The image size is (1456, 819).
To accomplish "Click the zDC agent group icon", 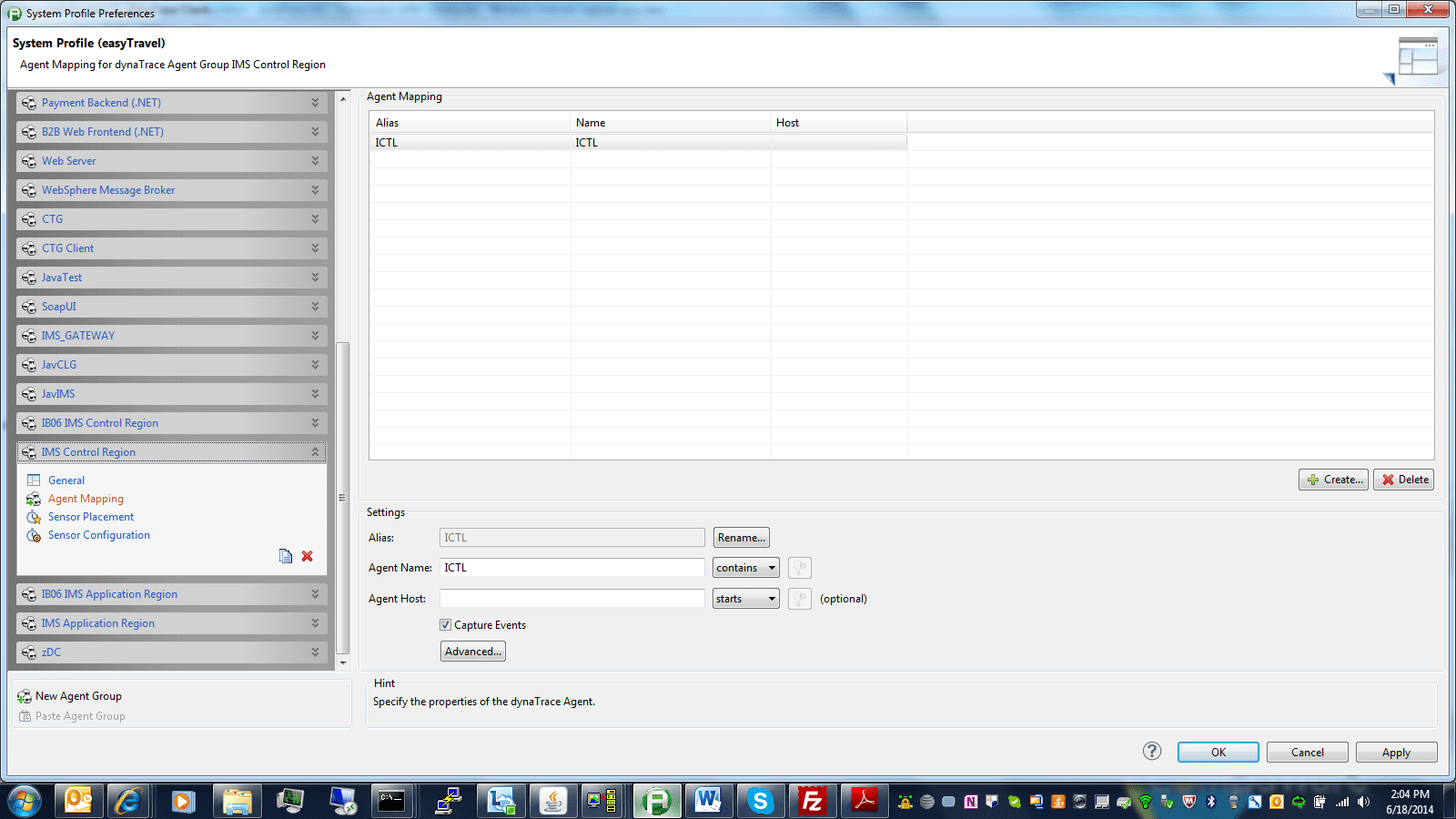I will pyautogui.click(x=29, y=652).
